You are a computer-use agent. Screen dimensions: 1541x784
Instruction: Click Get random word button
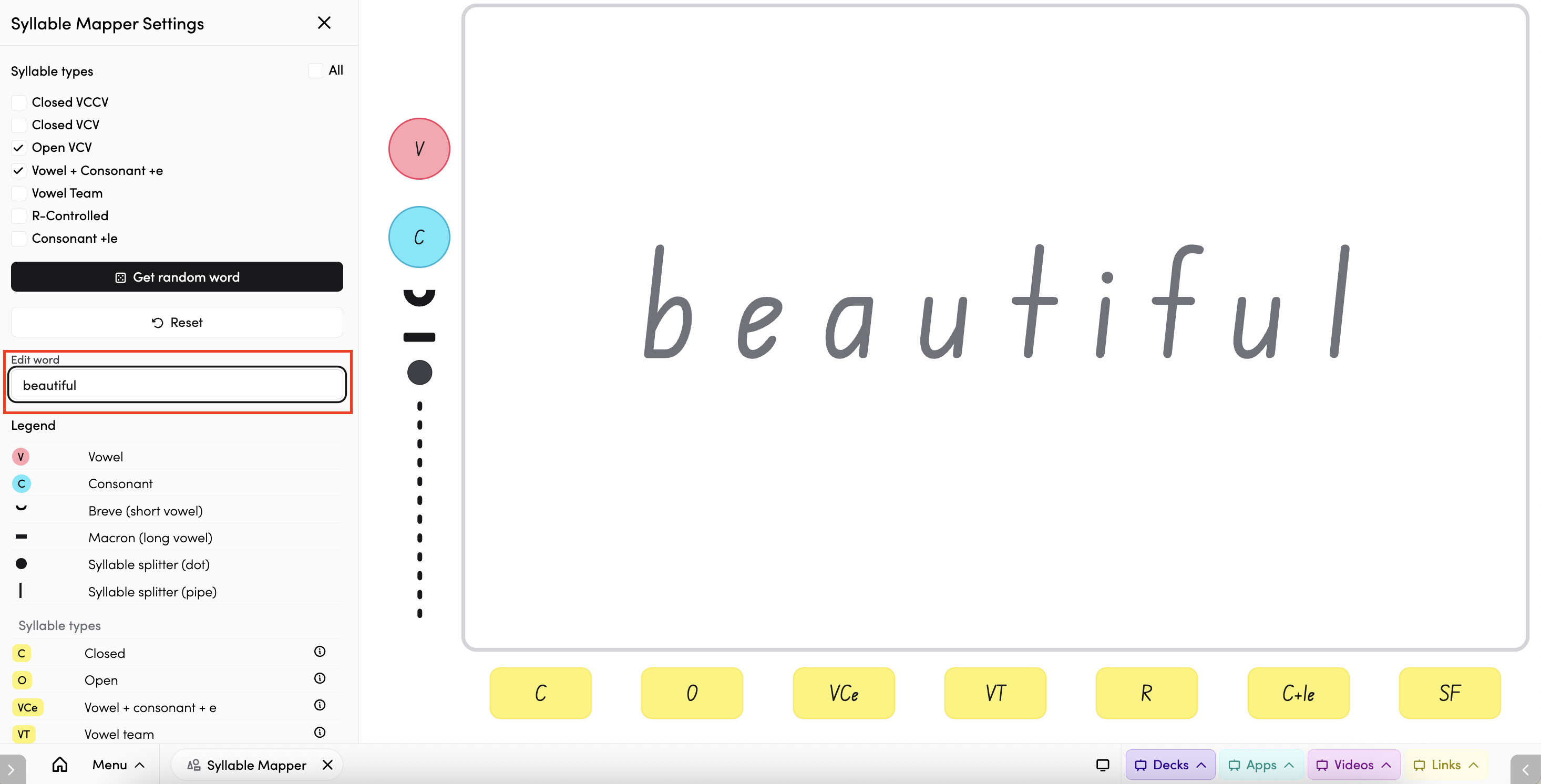[x=177, y=277]
